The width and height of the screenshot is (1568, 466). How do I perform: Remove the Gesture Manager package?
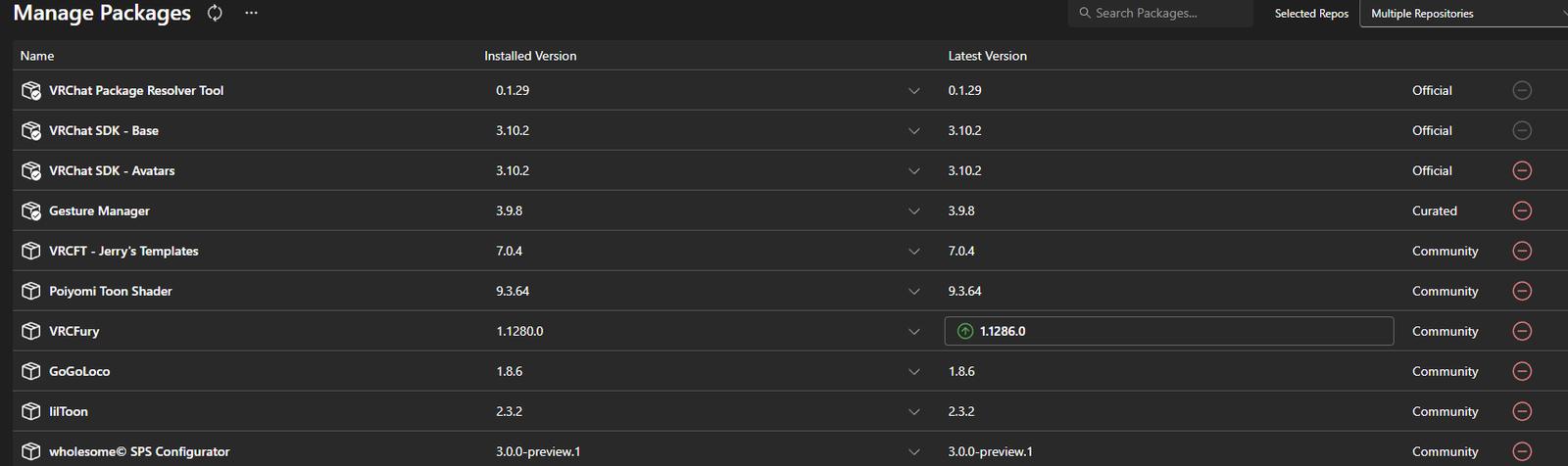(1522, 210)
